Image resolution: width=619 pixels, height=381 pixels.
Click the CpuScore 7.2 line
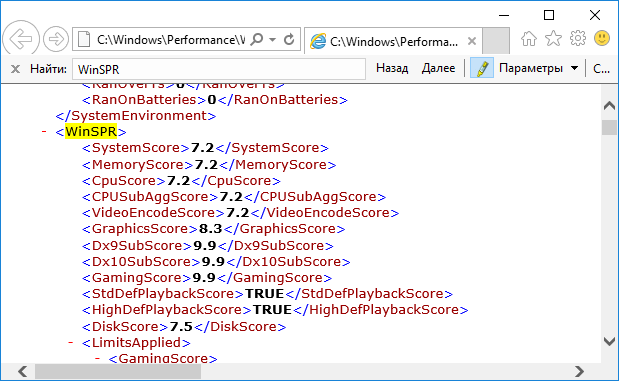[182, 180]
